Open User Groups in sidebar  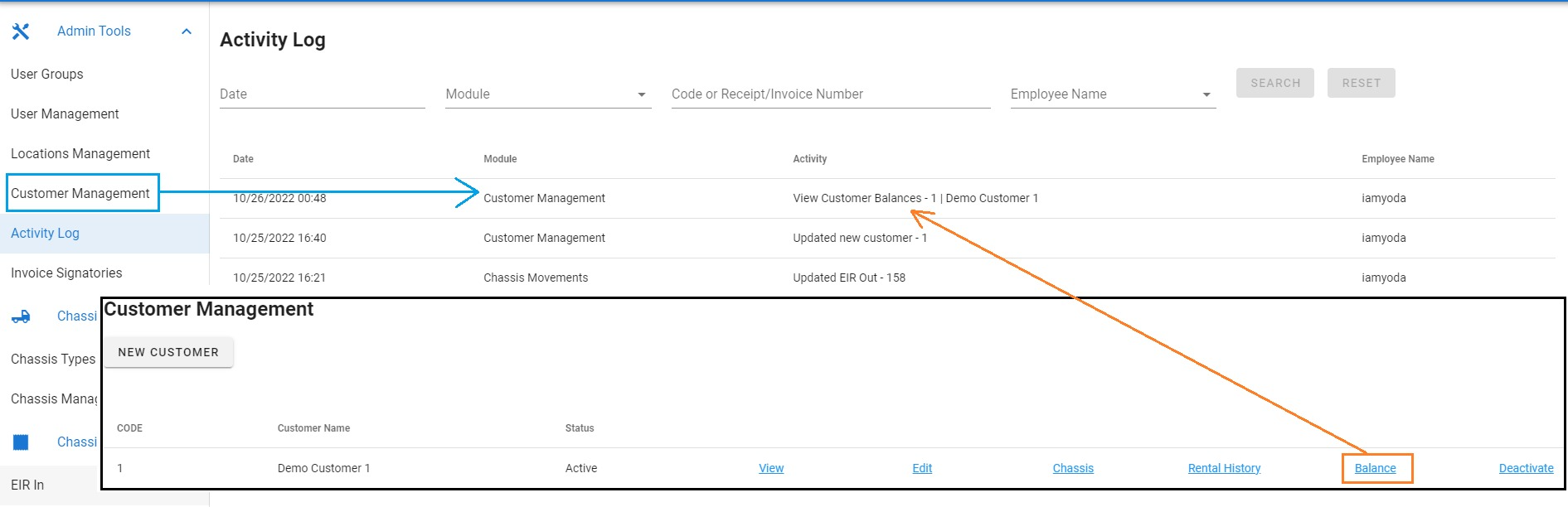coord(47,75)
